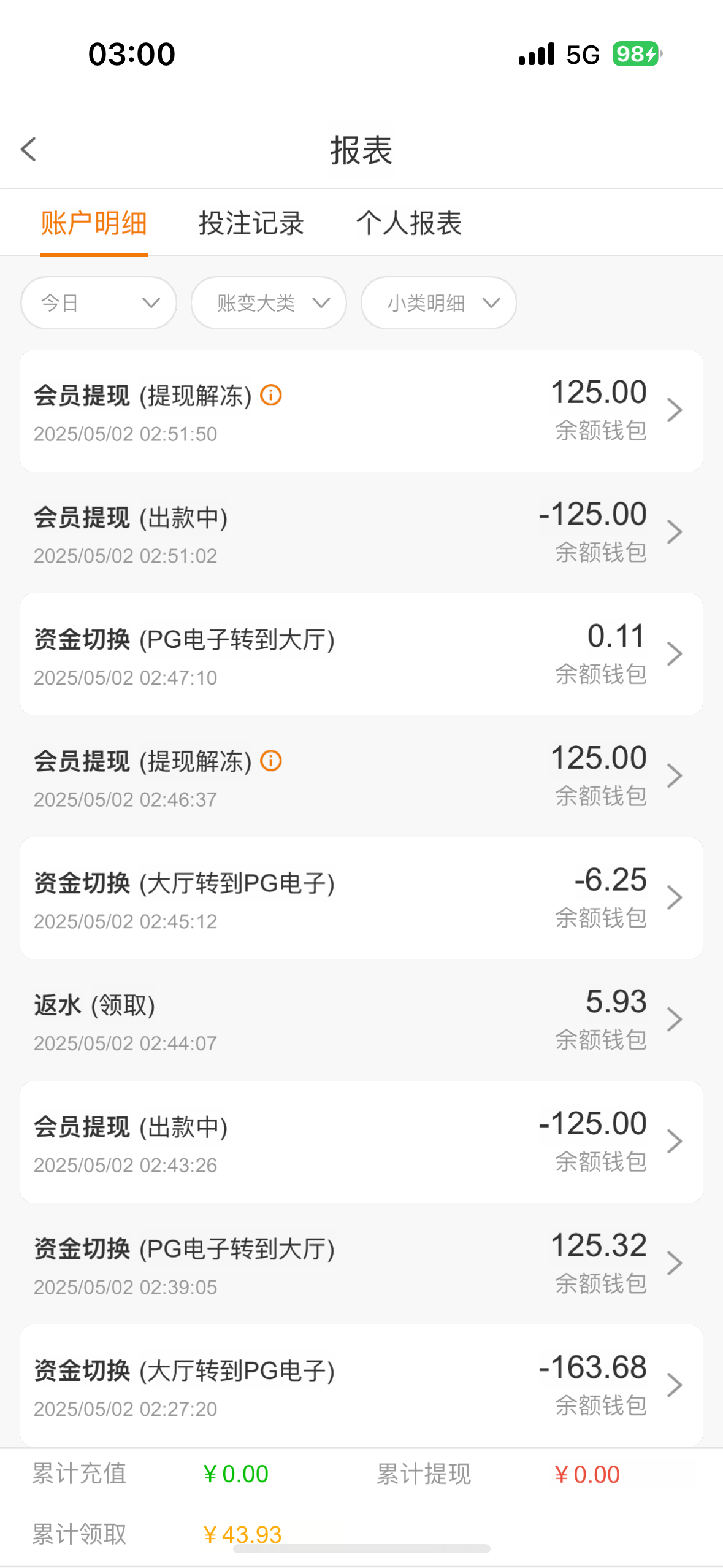This screenshot has height=1568, width=723.
Task: Switch to the 投注记录 tab
Action: [251, 223]
